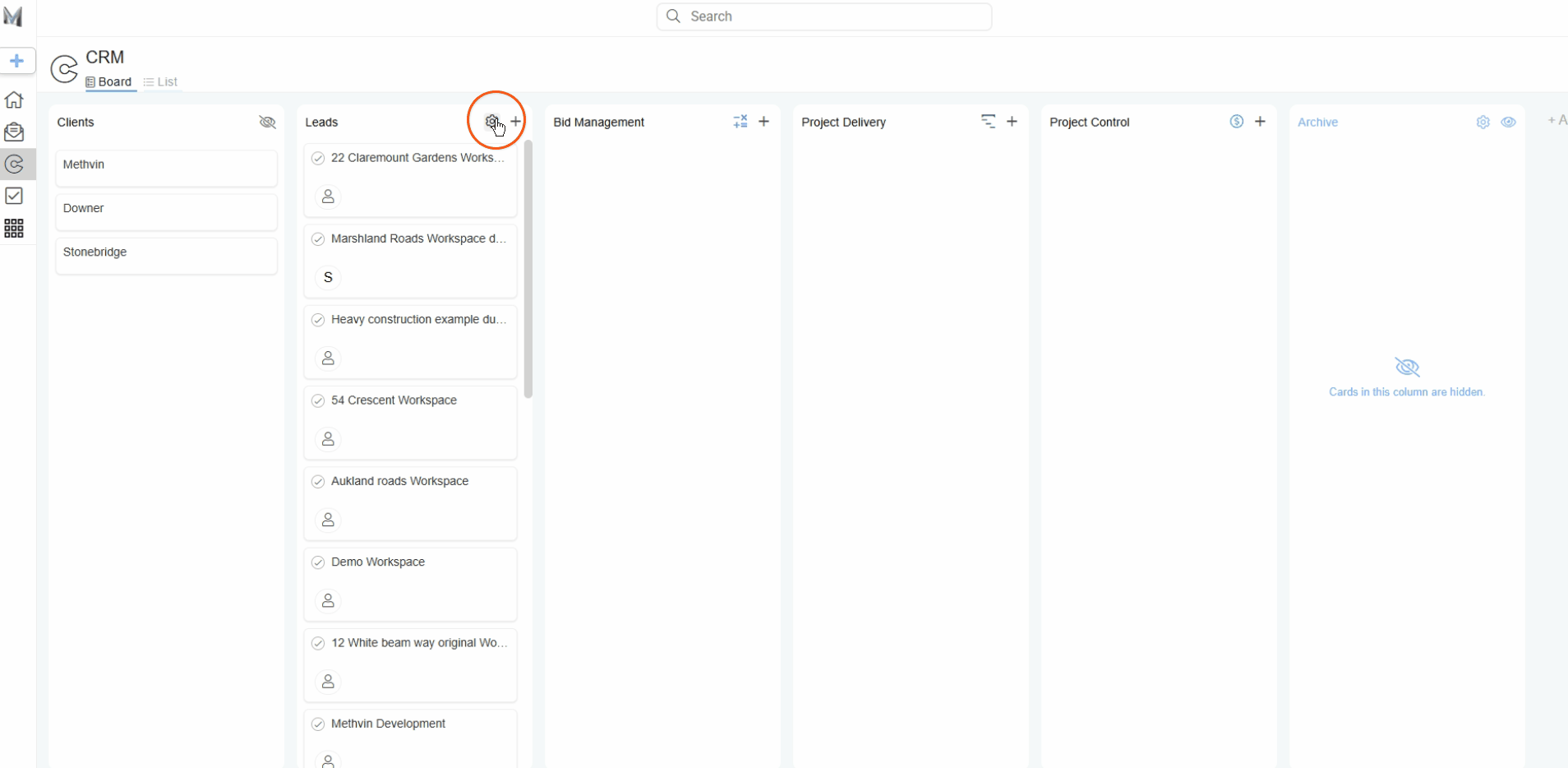Click the Project Control dollar icon
1568x768 pixels.
point(1236,122)
